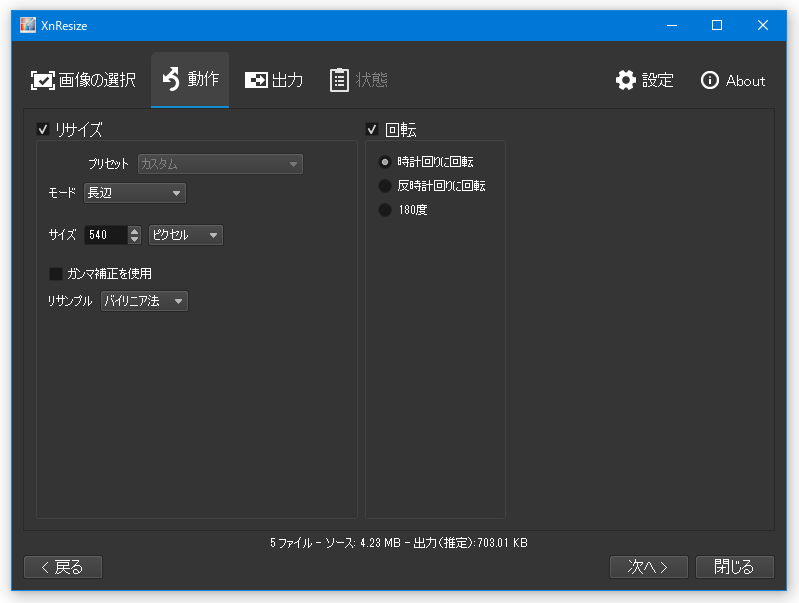
Task: Click the 状態 tab
Action: coord(359,80)
